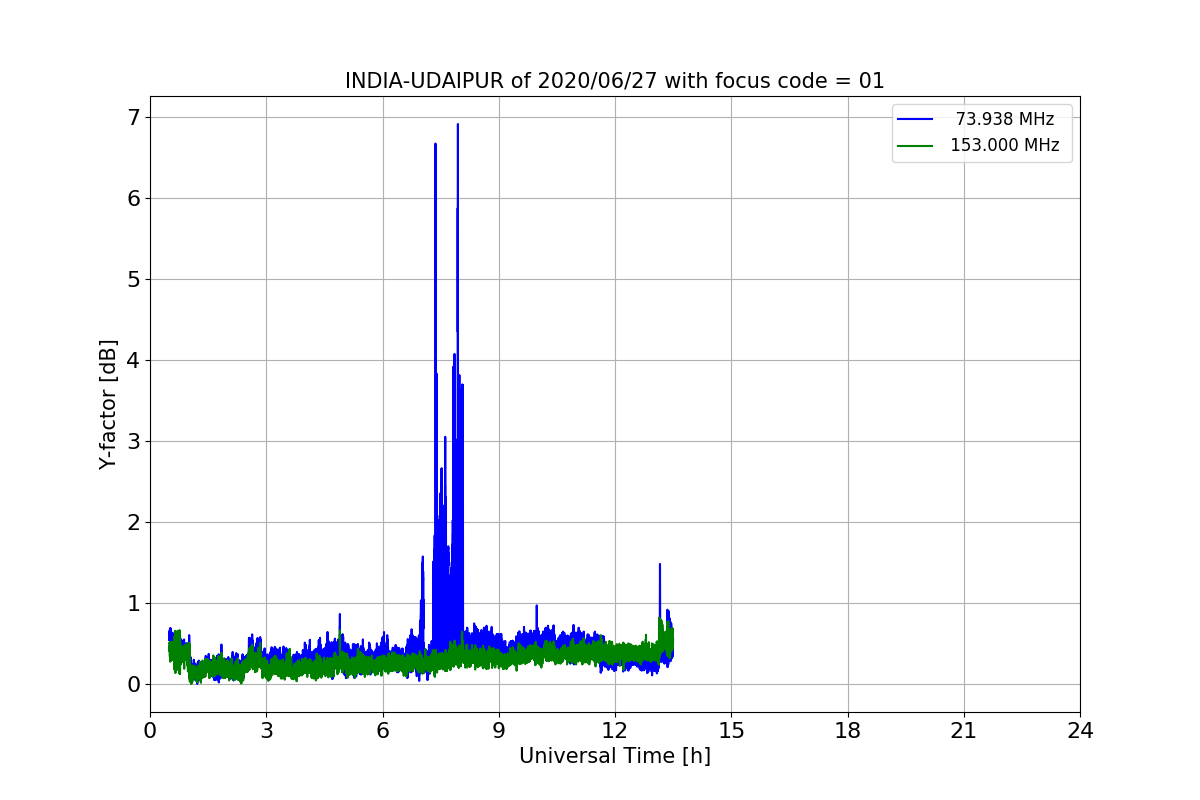
Task: Click the y-axis tick label 2
Action: 134,522
